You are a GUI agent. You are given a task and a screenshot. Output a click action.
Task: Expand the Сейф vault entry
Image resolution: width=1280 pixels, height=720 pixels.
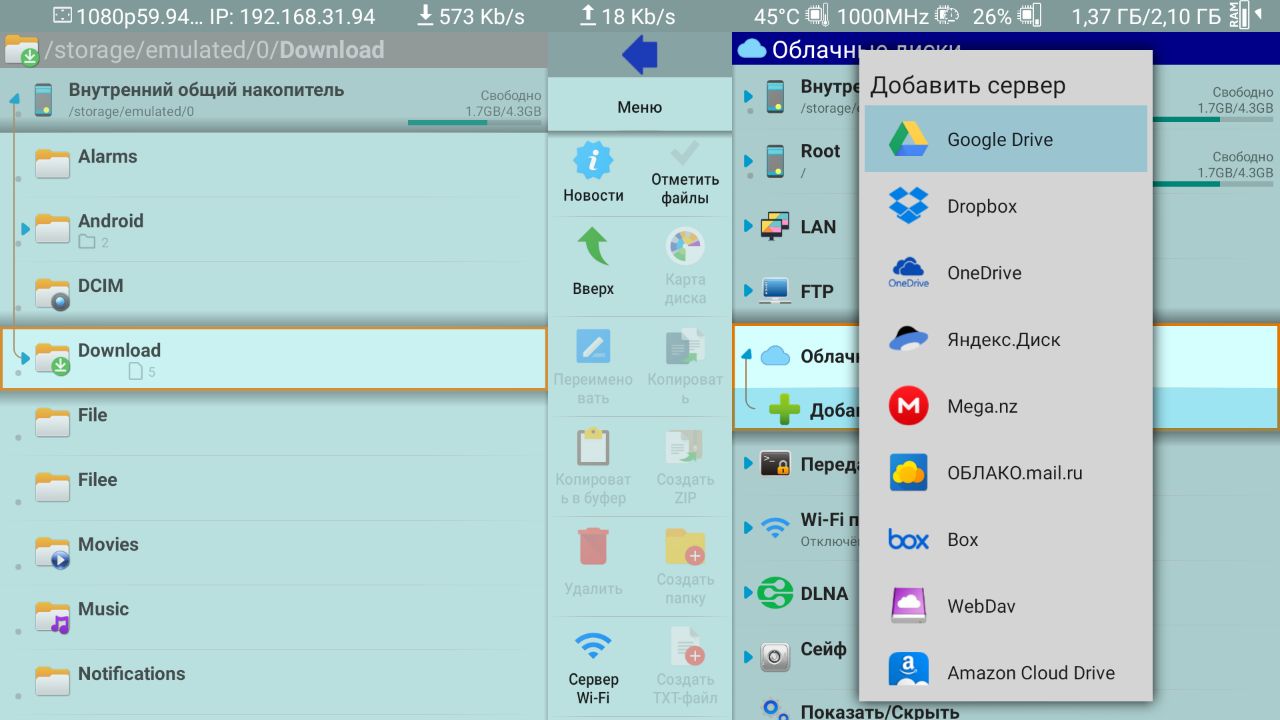tap(748, 657)
